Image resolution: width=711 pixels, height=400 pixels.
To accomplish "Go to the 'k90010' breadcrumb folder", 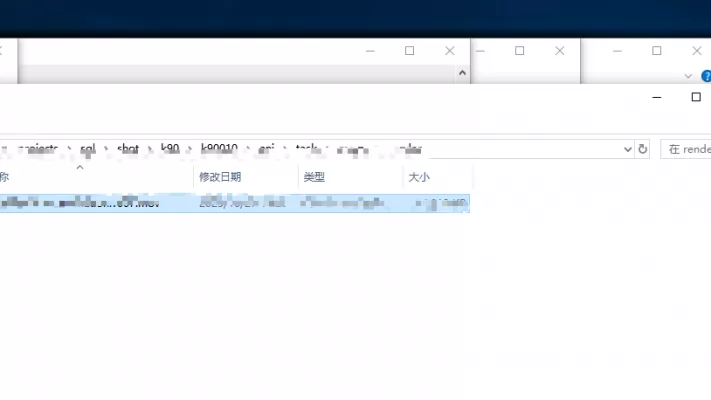I will coord(219,148).
